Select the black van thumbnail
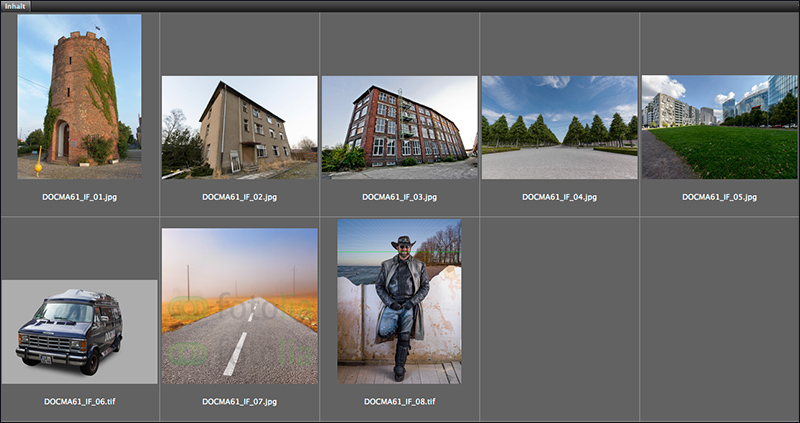This screenshot has width=800, height=423. (x=79, y=331)
